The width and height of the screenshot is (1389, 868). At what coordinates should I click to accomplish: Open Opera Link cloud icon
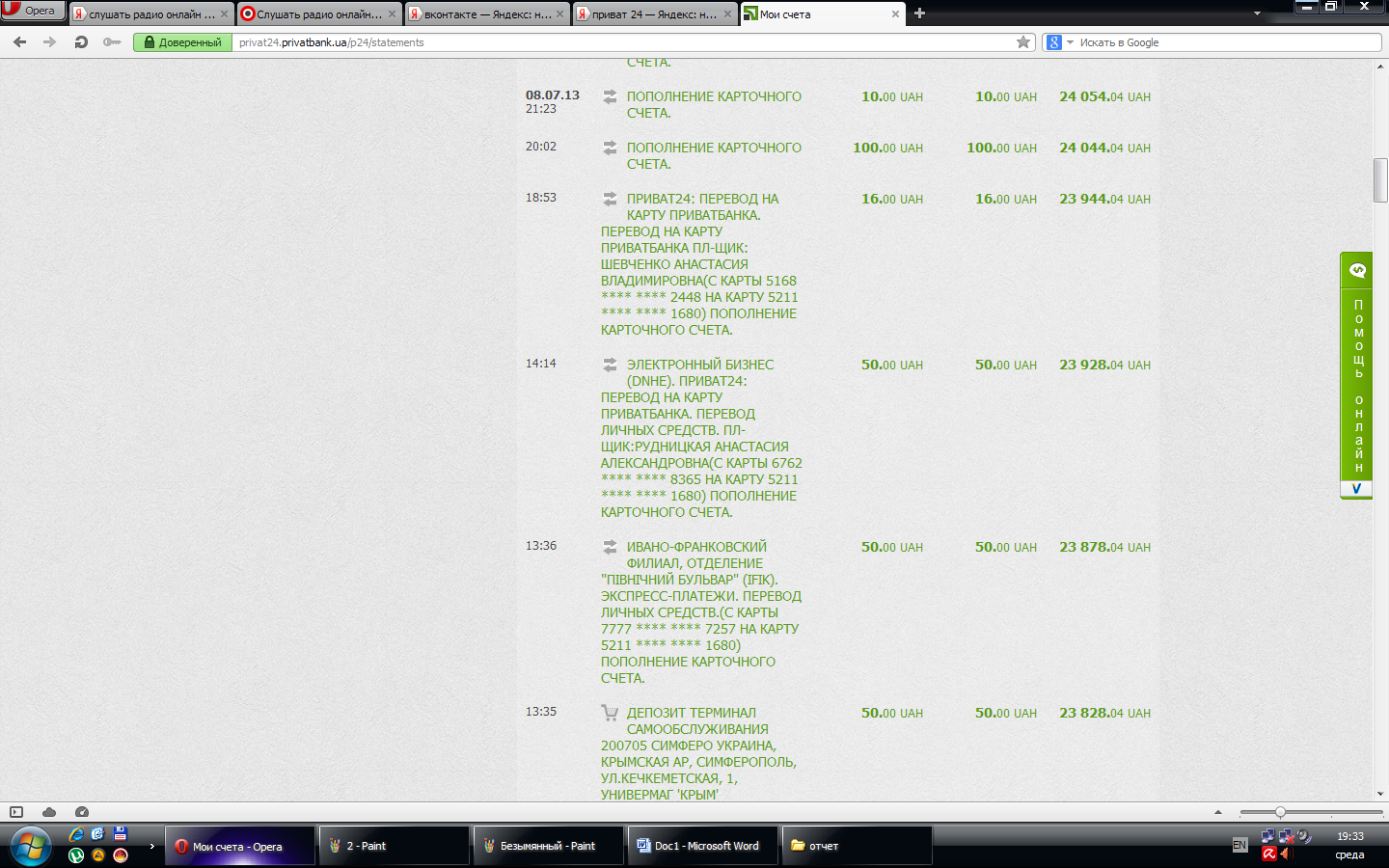49,812
